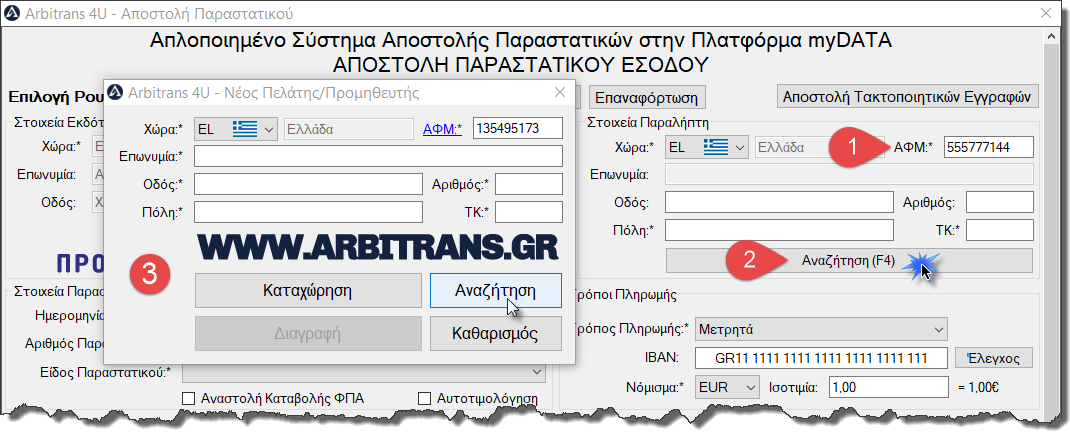Open the ΑΦΜ link in the dialog
Viewport: 1070px width, 432px height.
tap(442, 128)
